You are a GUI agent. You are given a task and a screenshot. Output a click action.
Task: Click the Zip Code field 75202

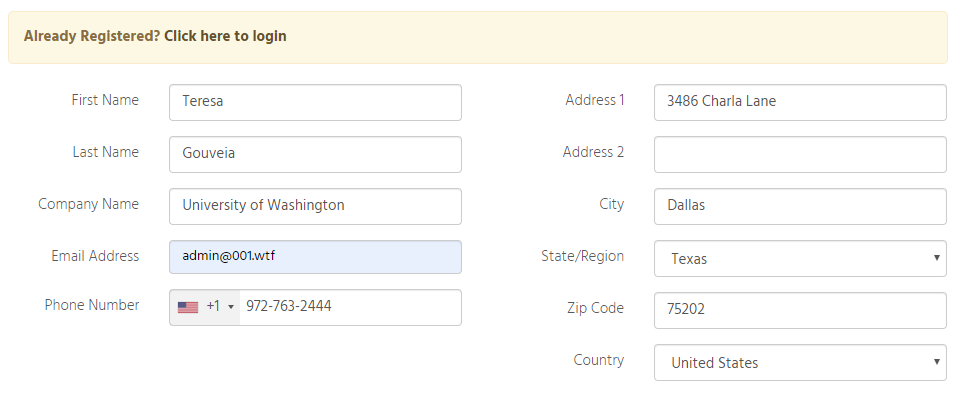[800, 310]
